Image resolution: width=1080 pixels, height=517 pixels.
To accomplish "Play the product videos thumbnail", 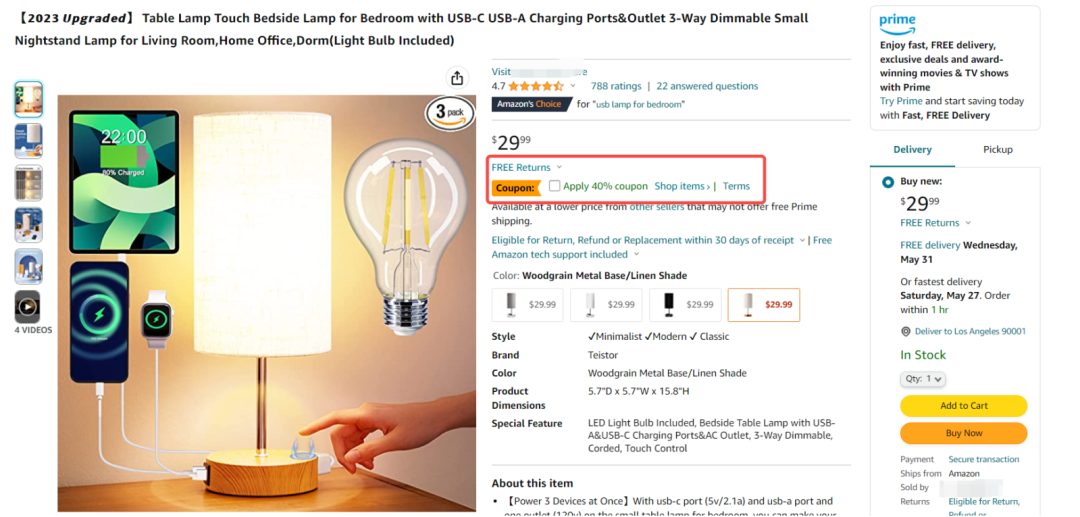I will pos(28,306).
